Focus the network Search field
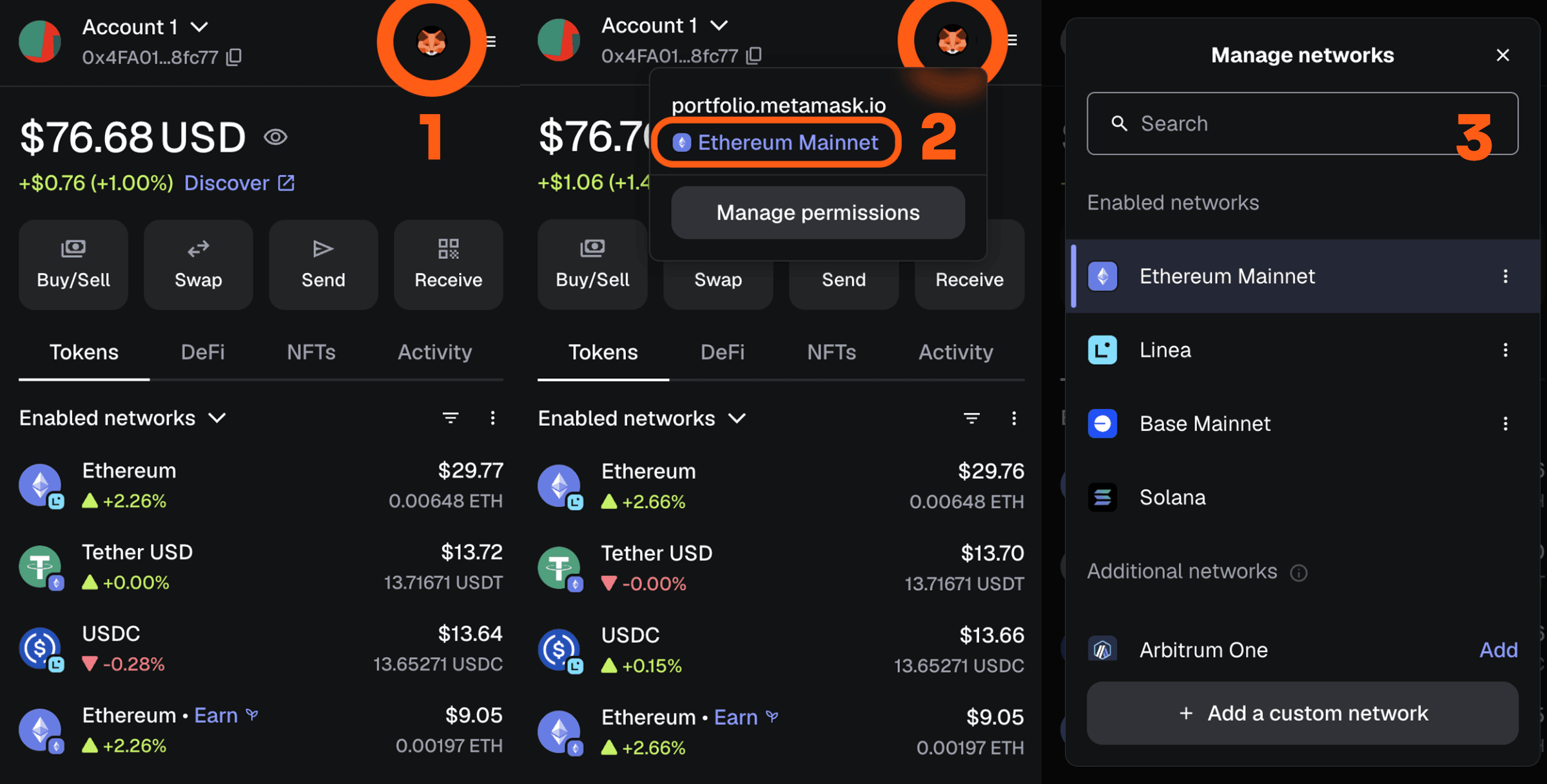 point(1302,123)
